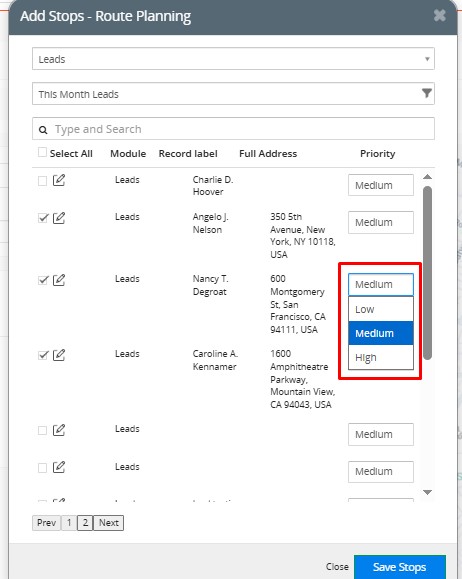The width and height of the screenshot is (462, 579).
Task: Uncheck the Caroline A. Kennamer row checkbox
Action: click(x=43, y=355)
